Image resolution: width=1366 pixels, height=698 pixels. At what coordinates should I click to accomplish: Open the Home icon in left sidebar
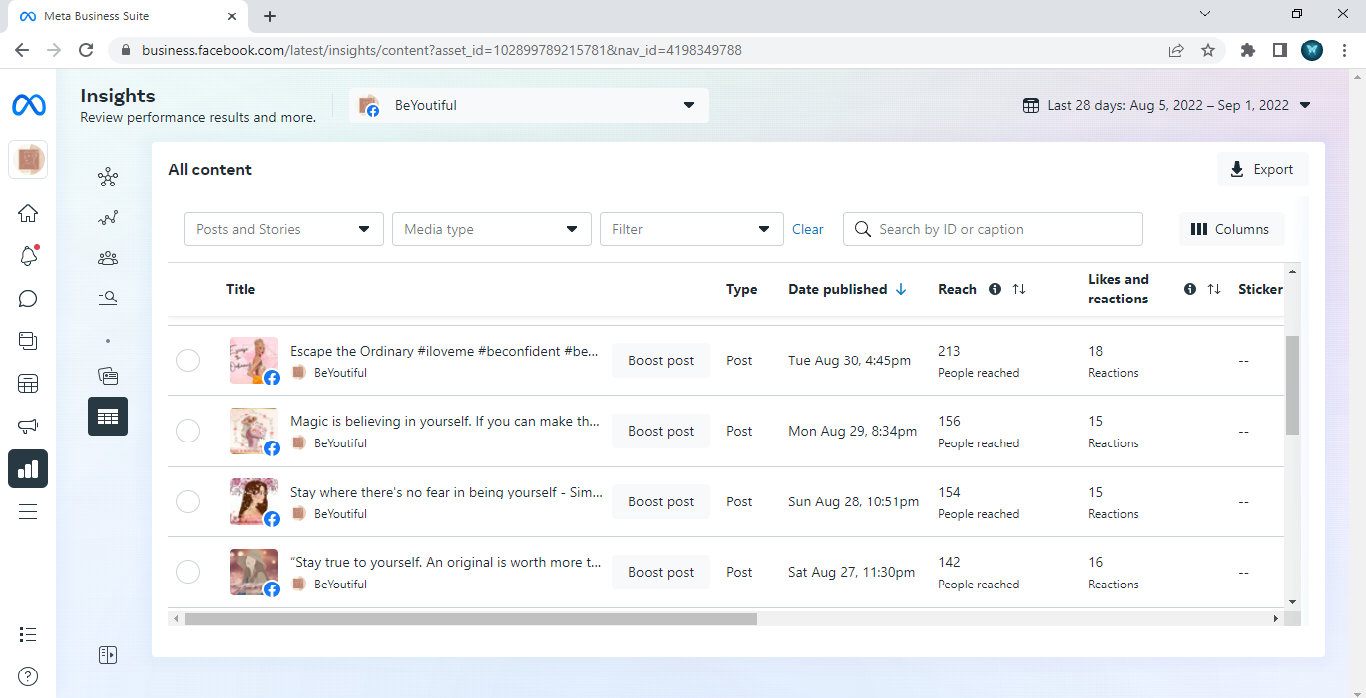(x=28, y=213)
